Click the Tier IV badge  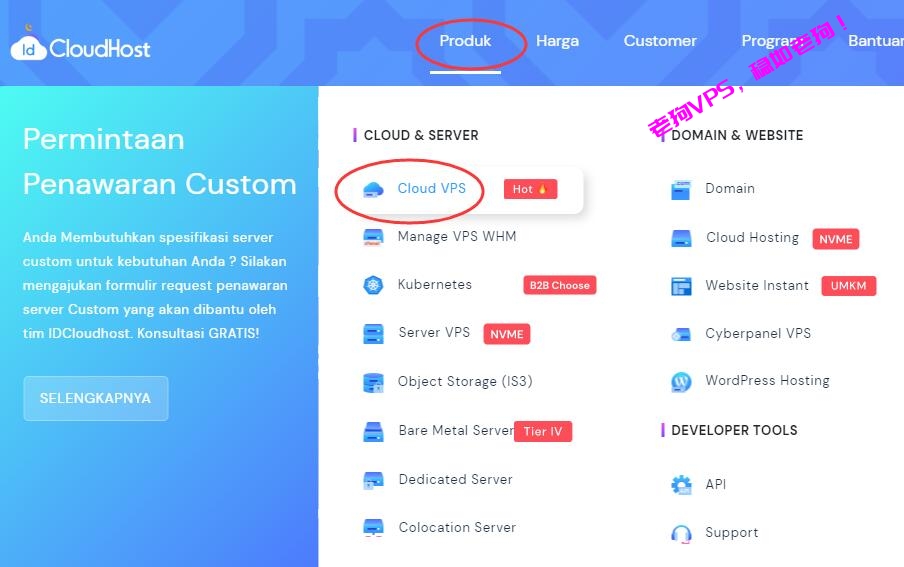coord(543,431)
